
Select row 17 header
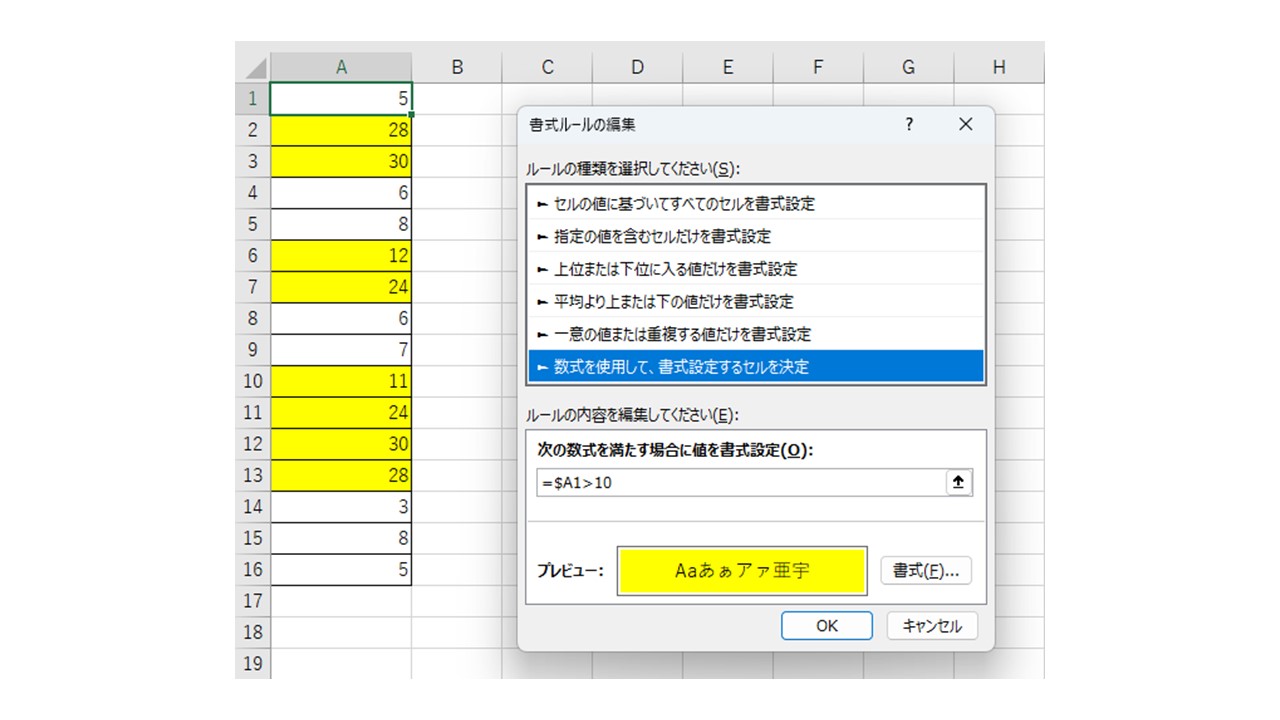coord(252,601)
